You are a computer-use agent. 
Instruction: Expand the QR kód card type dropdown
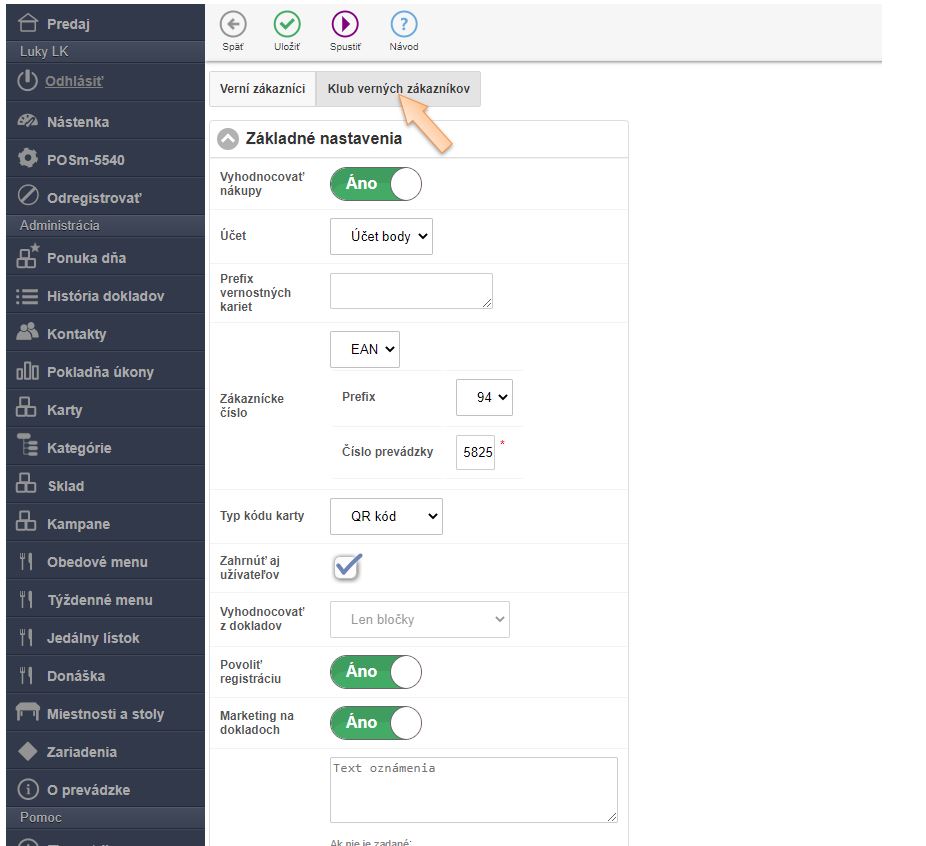pos(386,517)
